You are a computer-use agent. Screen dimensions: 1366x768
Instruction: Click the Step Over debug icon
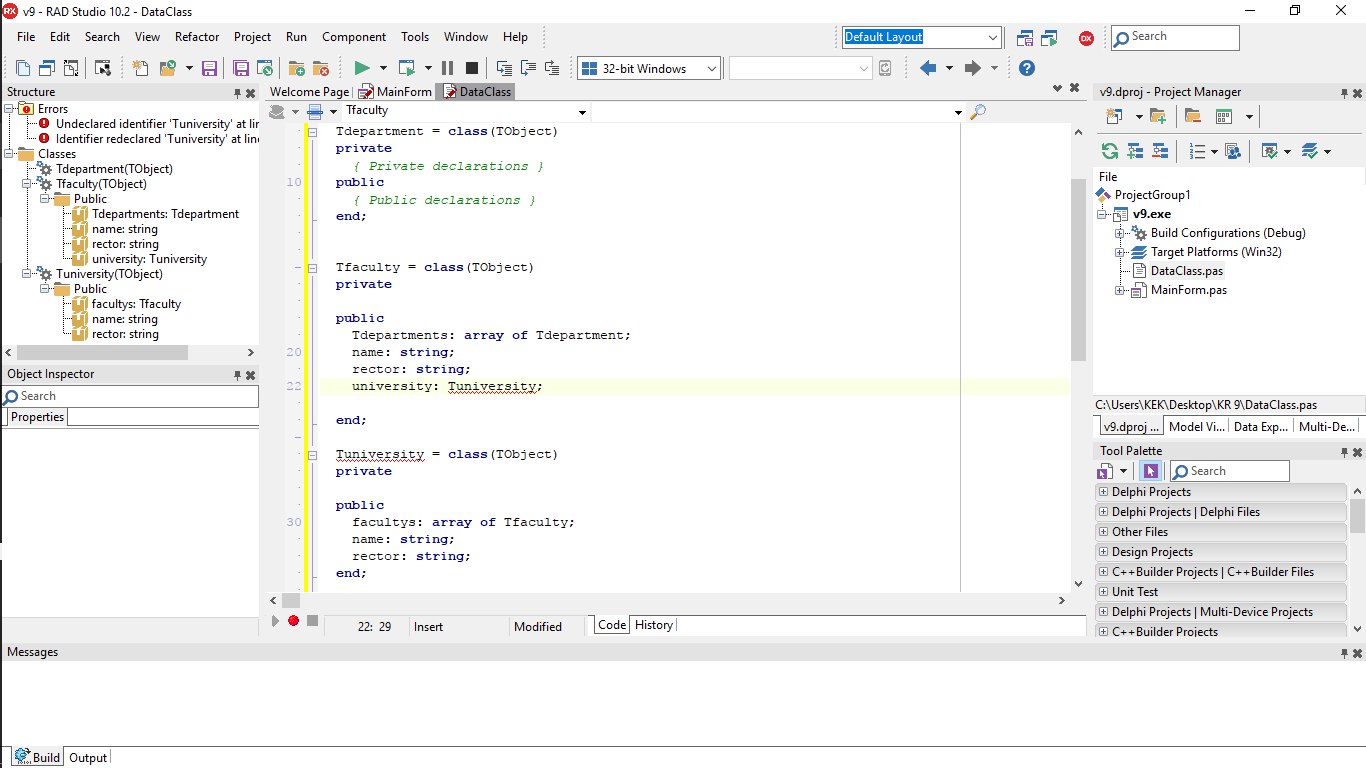(x=528, y=68)
